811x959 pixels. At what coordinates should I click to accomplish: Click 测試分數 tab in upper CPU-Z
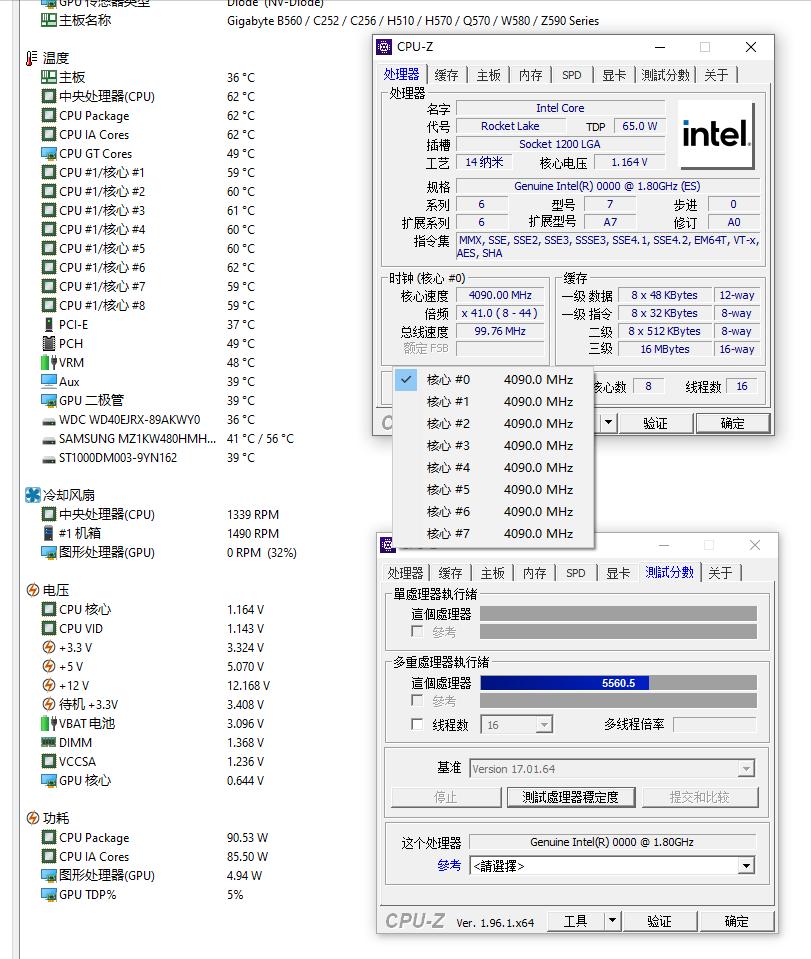coord(665,75)
